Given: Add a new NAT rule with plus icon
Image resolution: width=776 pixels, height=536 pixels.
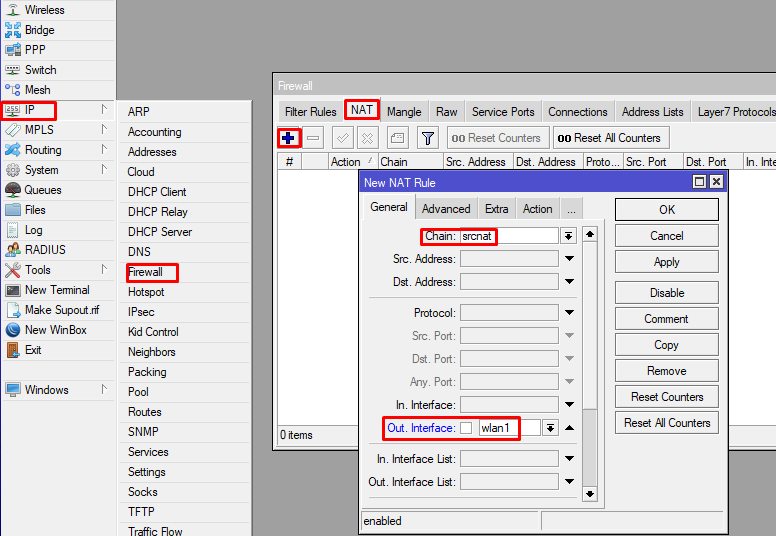Looking at the screenshot, I should point(289,138).
